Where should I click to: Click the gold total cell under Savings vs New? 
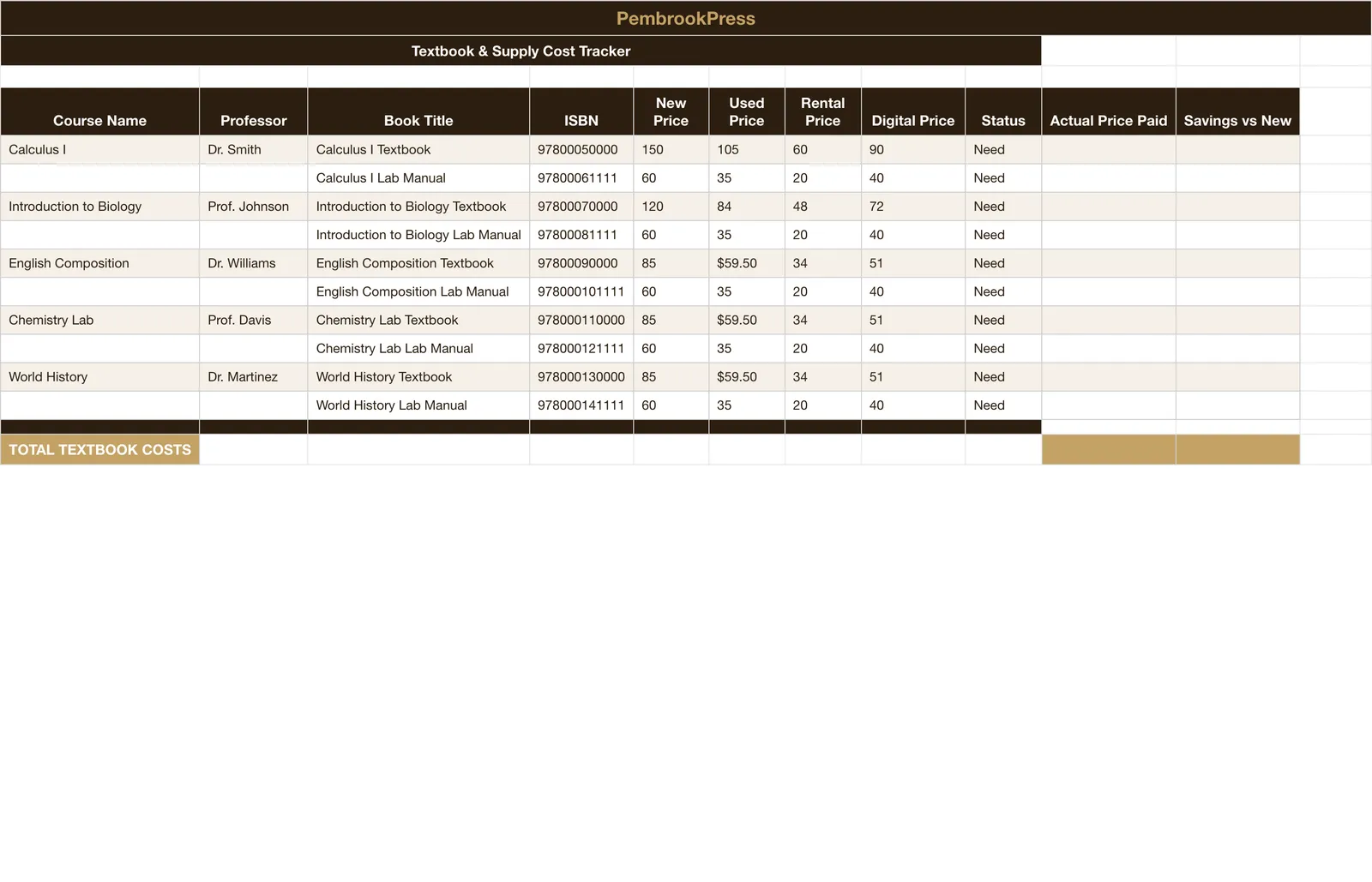click(x=1237, y=449)
